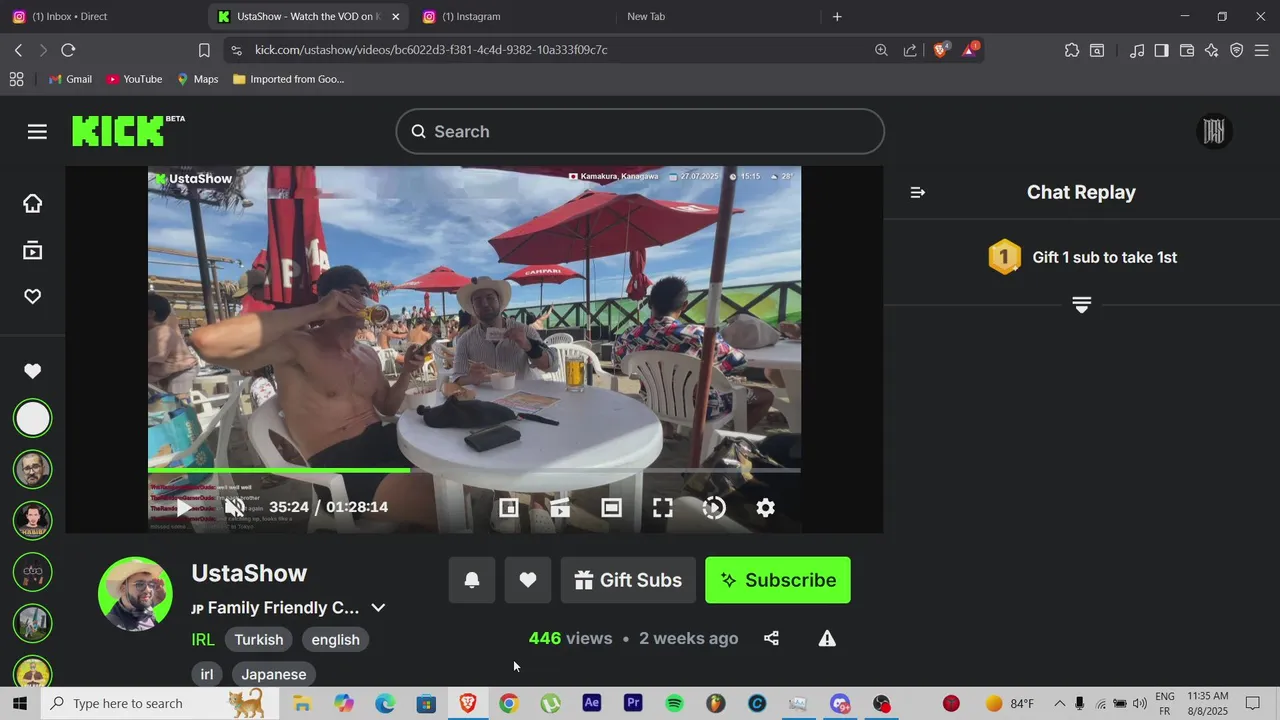Share the video using share icon
The height and width of the screenshot is (720, 1280).
click(x=771, y=638)
